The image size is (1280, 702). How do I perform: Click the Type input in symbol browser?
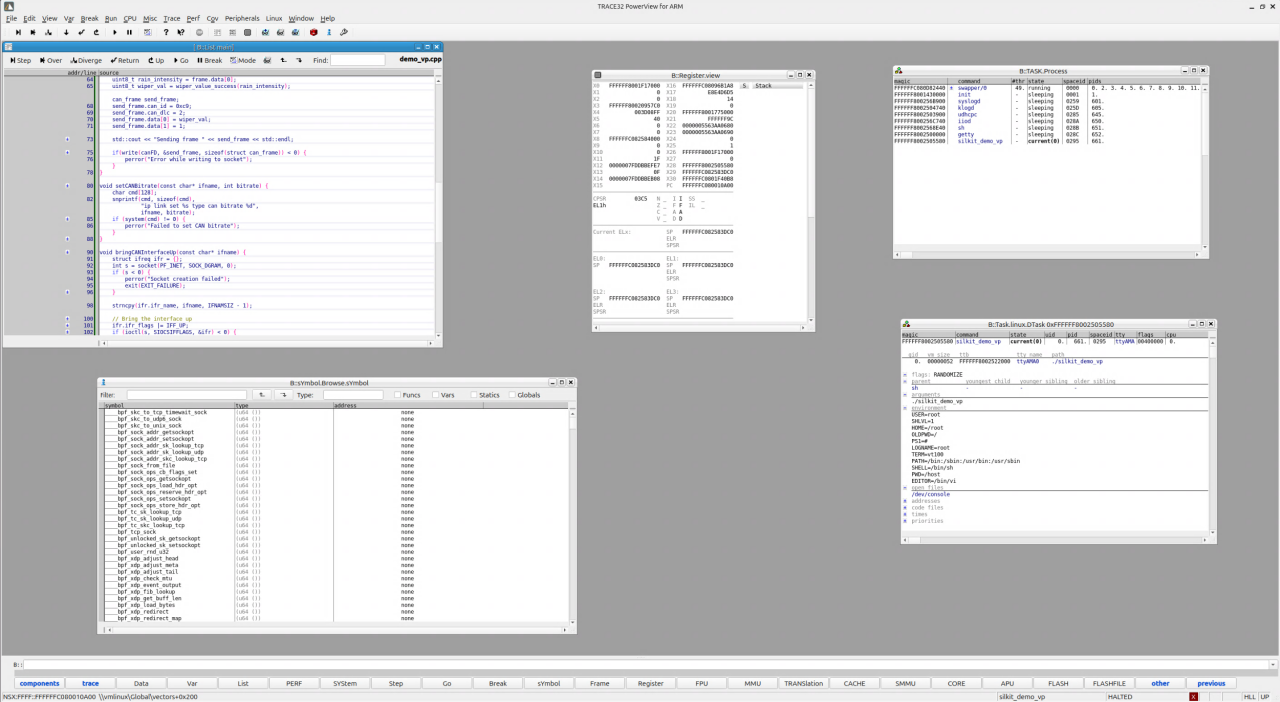click(353, 395)
